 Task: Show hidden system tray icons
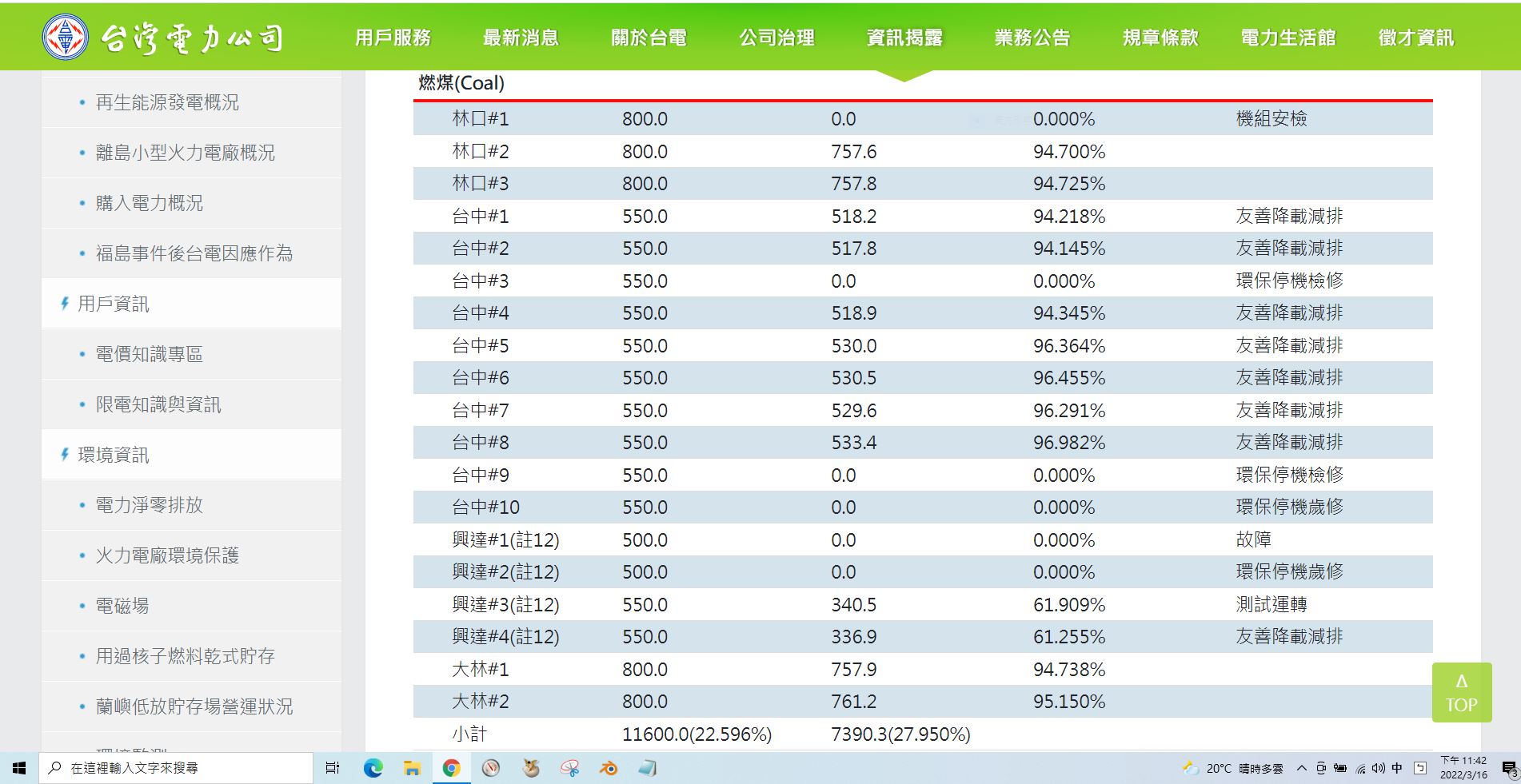[x=1302, y=768]
